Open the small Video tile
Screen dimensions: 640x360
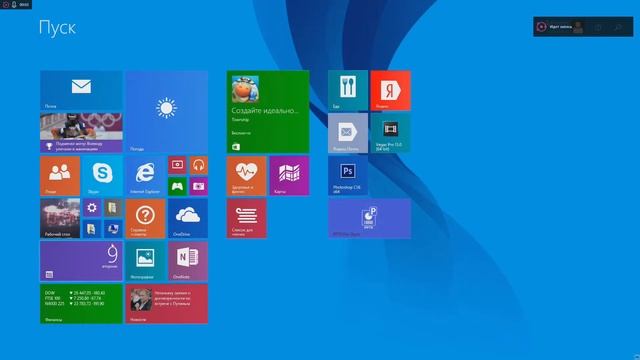click(x=177, y=165)
